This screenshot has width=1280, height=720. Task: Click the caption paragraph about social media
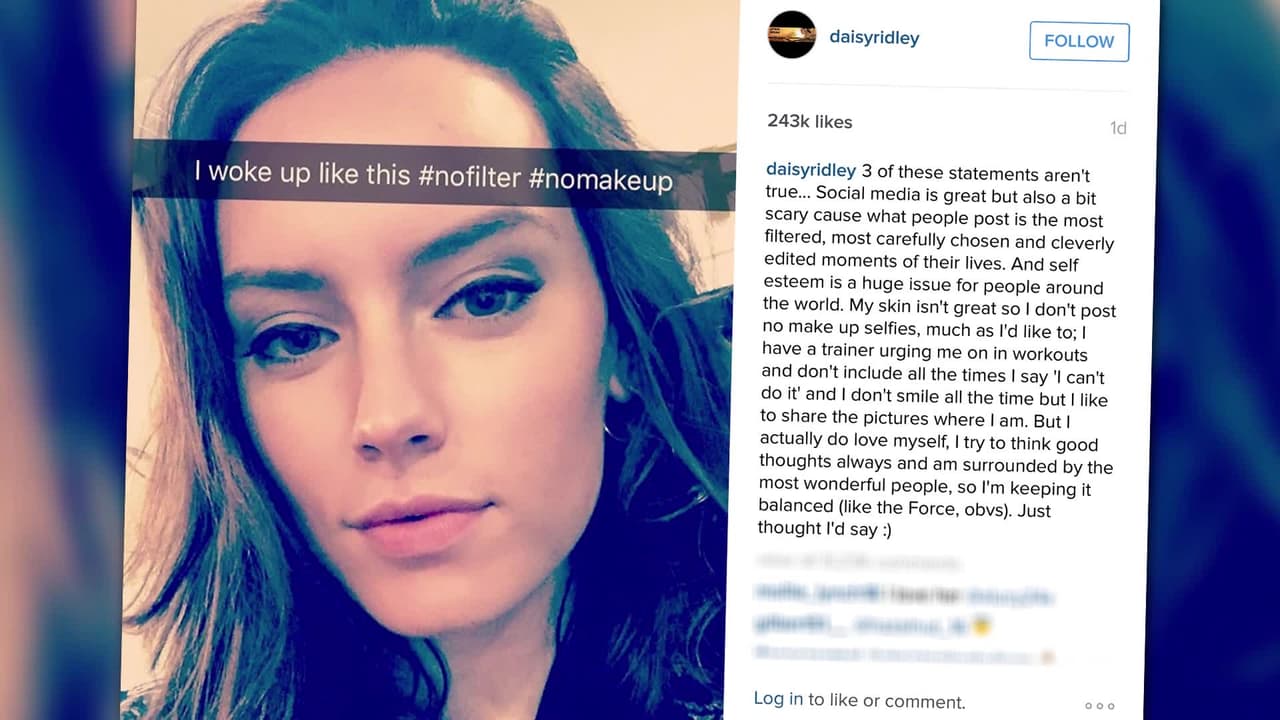tap(937, 350)
